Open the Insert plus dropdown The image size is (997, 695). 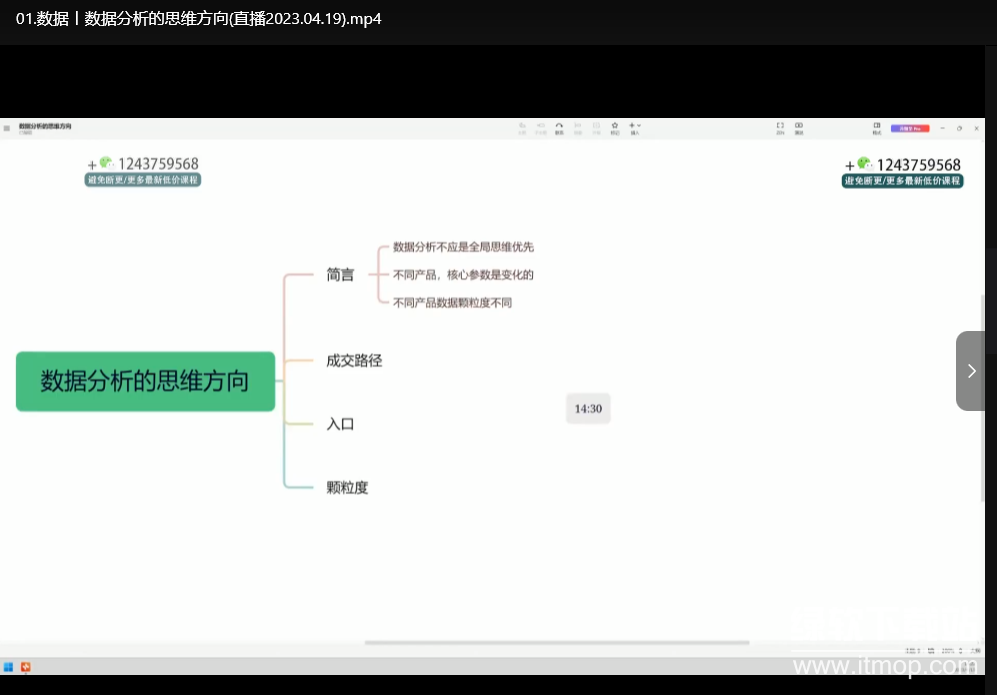[x=634, y=127]
